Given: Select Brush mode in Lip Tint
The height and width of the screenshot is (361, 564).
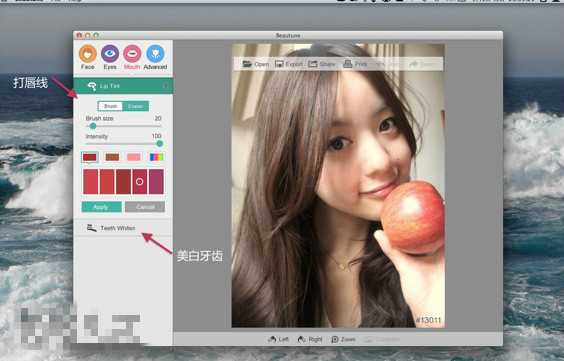Looking at the screenshot, I should [x=110, y=106].
